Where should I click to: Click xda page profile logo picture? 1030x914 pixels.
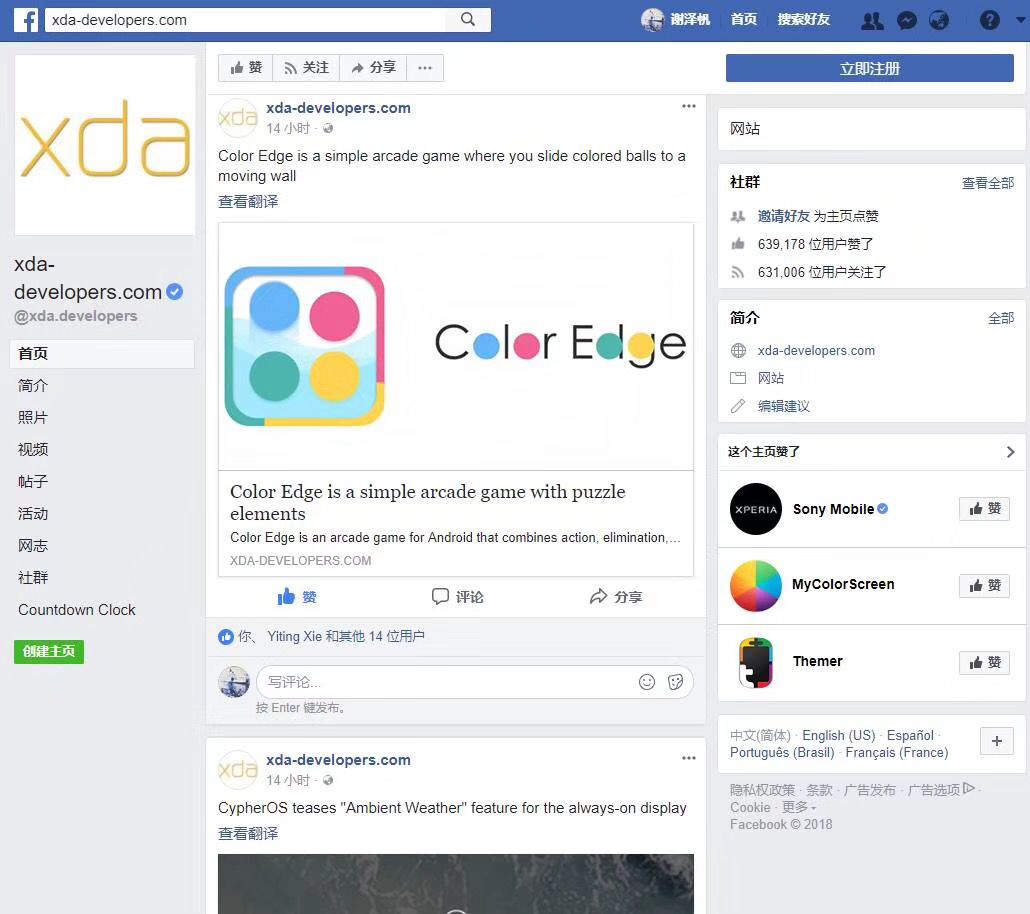[105, 145]
